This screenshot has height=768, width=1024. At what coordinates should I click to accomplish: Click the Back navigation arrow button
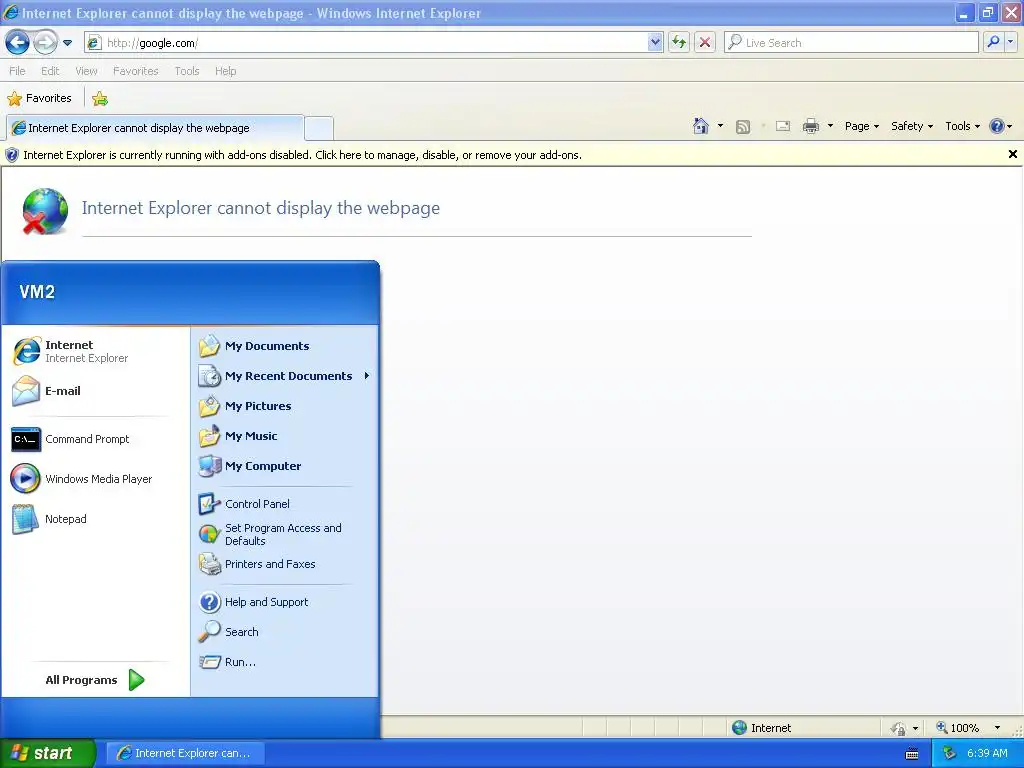tap(18, 43)
